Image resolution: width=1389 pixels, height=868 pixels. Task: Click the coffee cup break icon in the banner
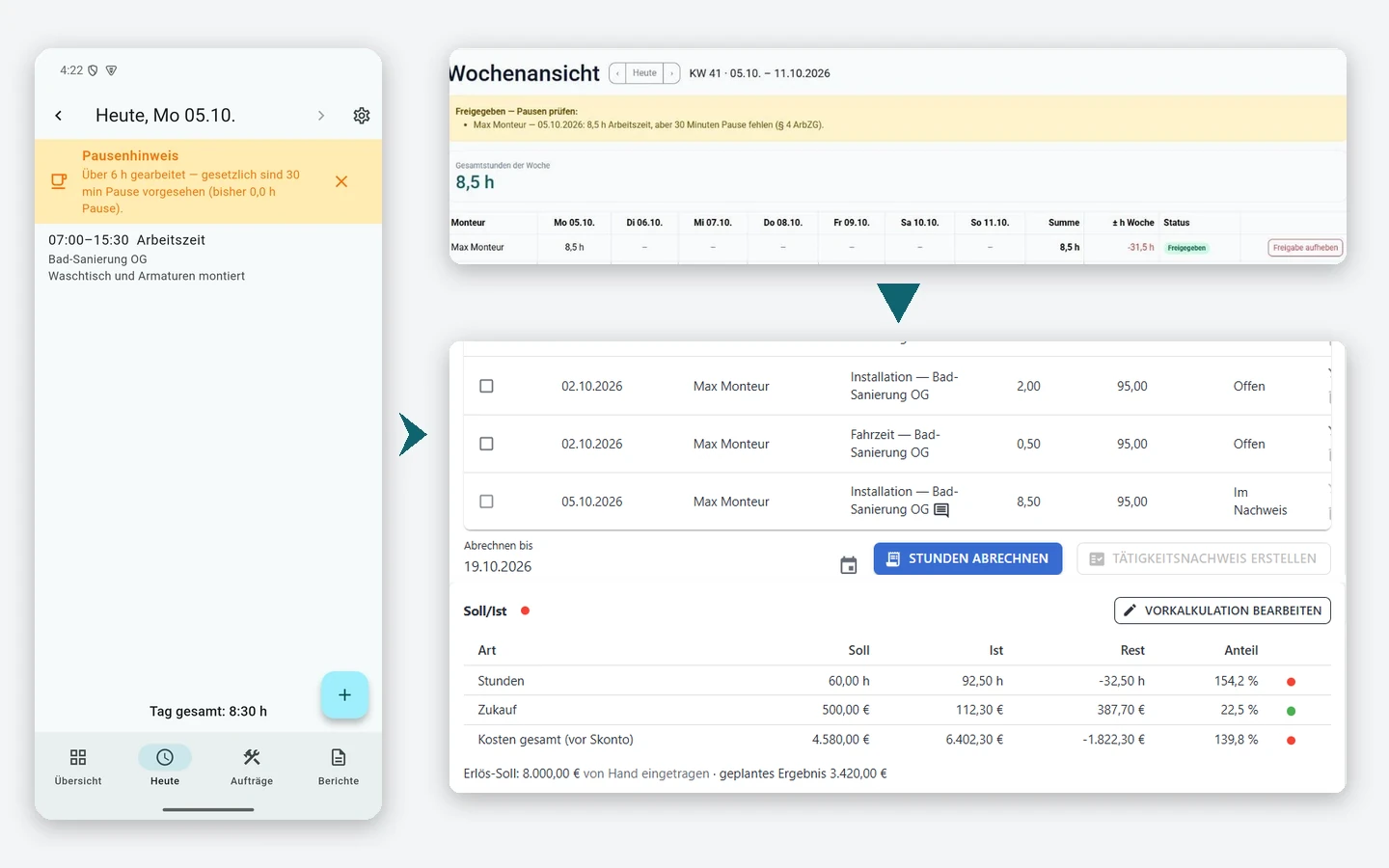click(59, 181)
